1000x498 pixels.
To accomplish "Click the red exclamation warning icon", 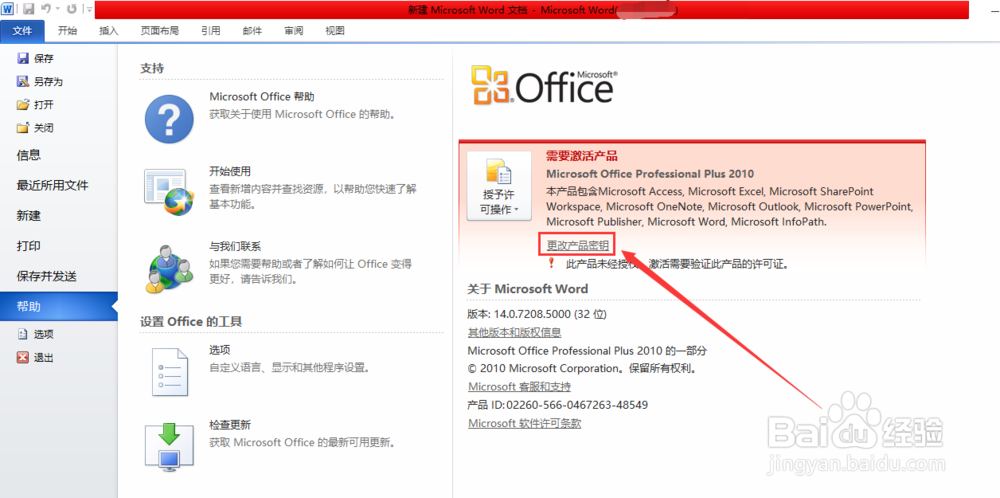I will point(552,263).
